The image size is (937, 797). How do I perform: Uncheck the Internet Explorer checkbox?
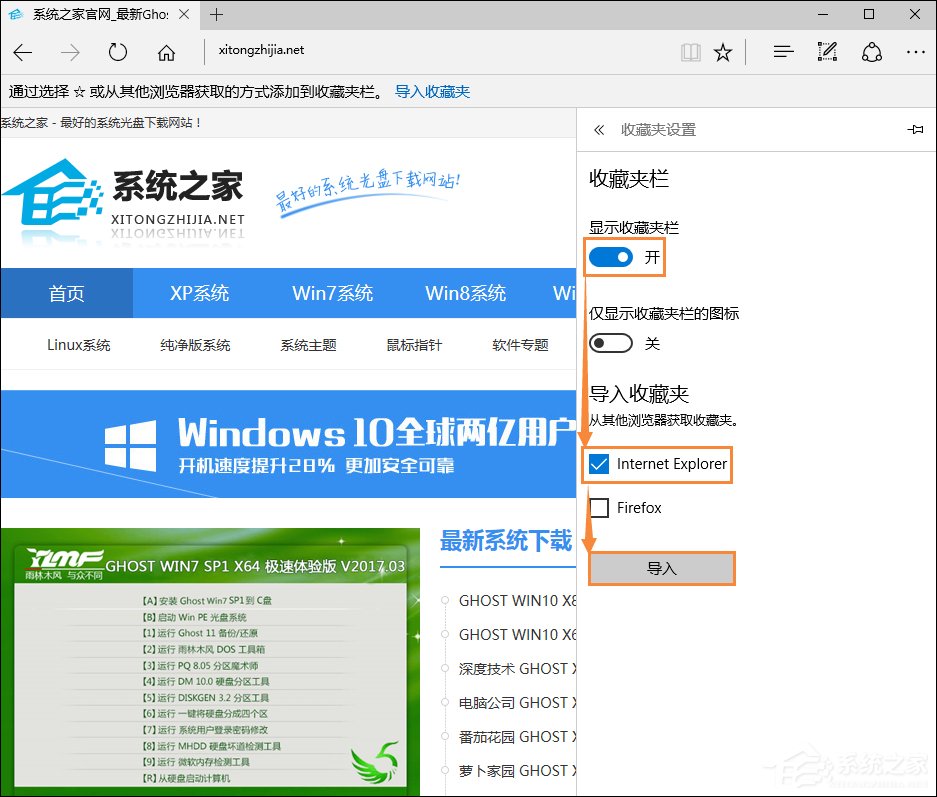[x=600, y=464]
